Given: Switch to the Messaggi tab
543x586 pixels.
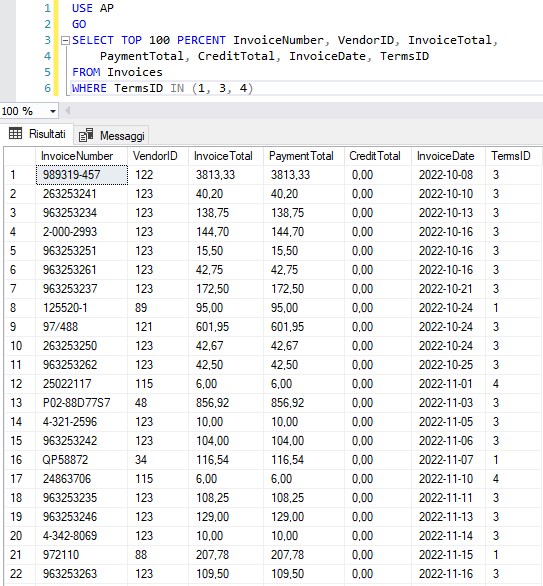Looking at the screenshot, I should coord(112,135).
